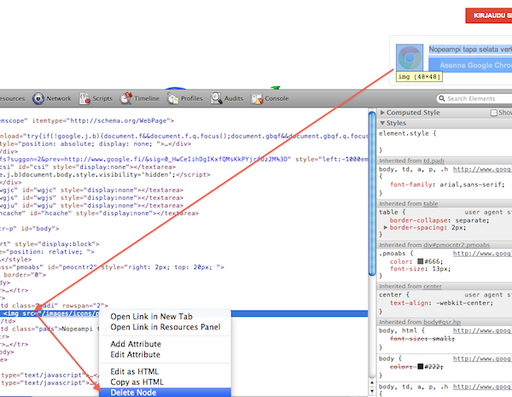The image size is (512, 397).
Task: Focus the Search Elements field
Action: pyautogui.click(x=474, y=99)
